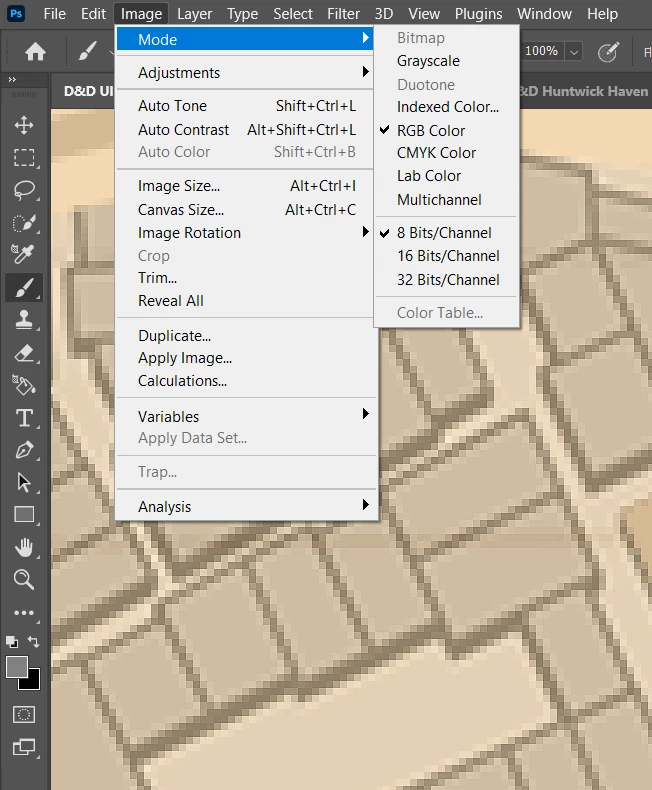The image size is (652, 790).
Task: Reset default foreground and background colors
Action: (12, 642)
